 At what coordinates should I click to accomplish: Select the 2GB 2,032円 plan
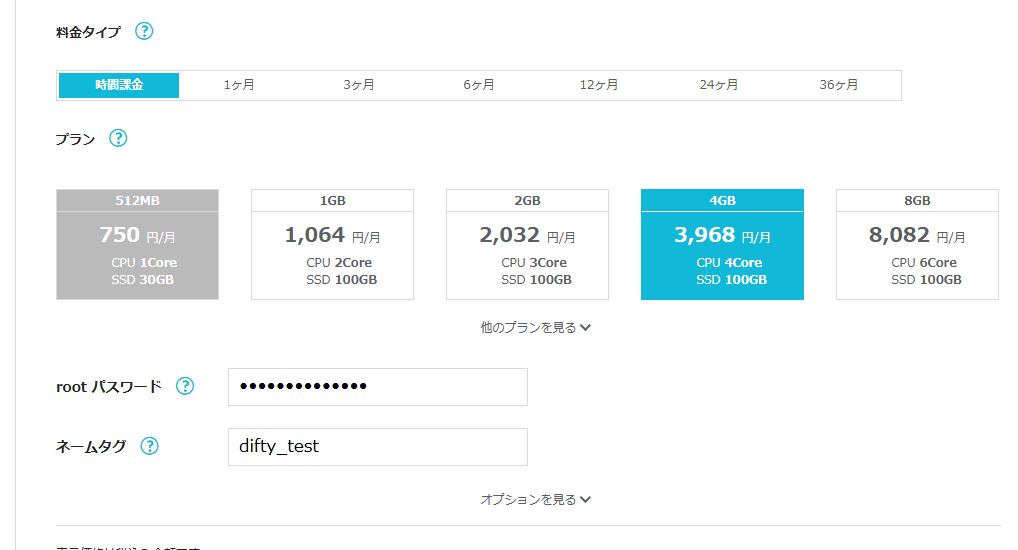coord(527,245)
